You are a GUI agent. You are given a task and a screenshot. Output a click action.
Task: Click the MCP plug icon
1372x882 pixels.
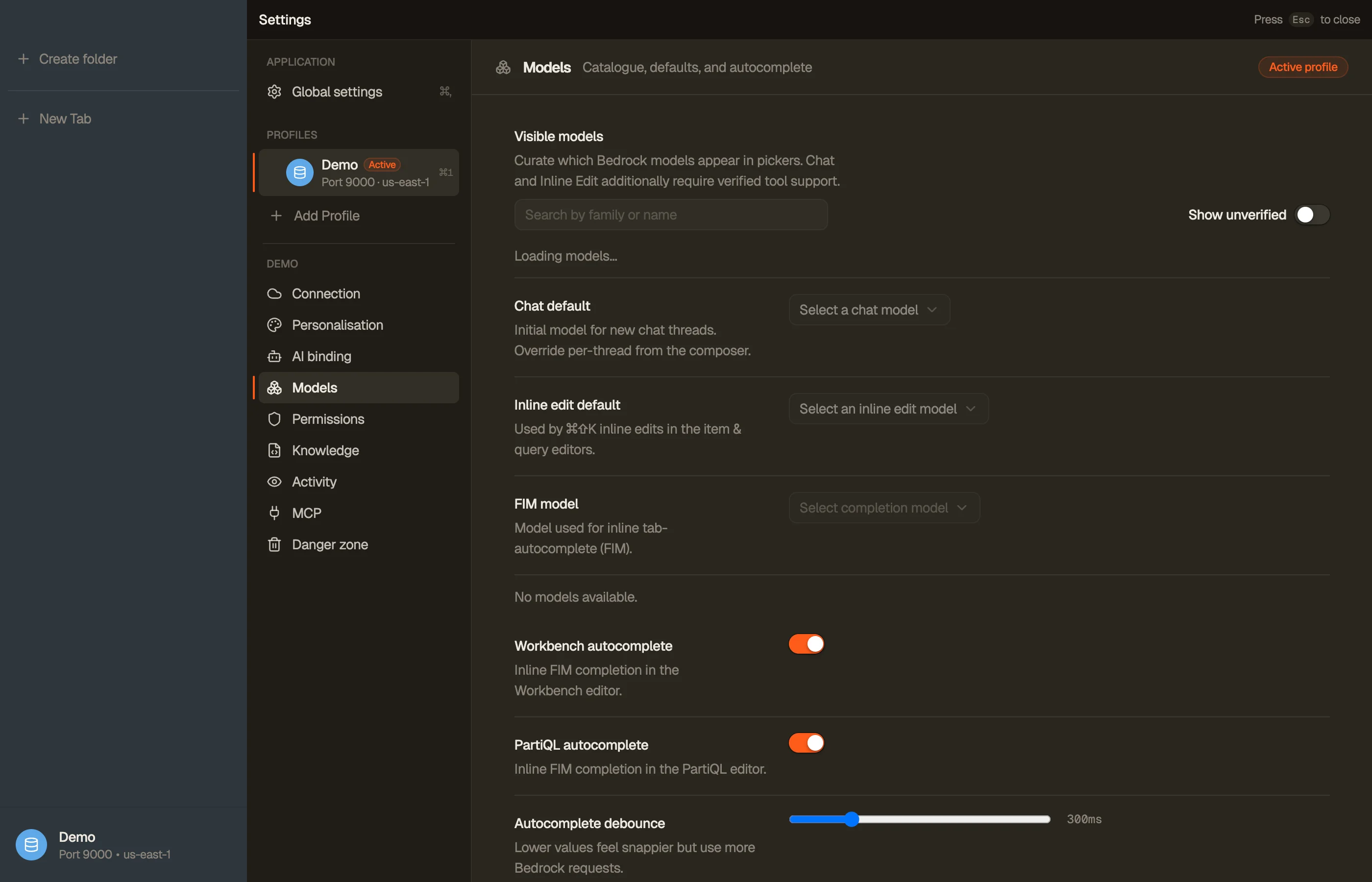pyautogui.click(x=274, y=513)
